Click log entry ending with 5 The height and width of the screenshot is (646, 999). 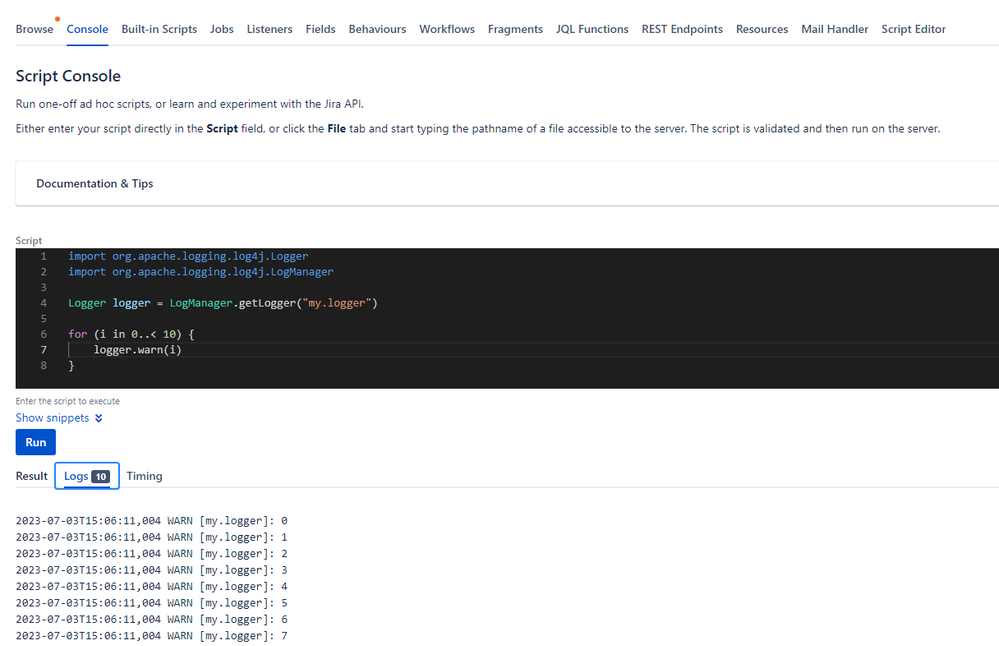(152, 603)
